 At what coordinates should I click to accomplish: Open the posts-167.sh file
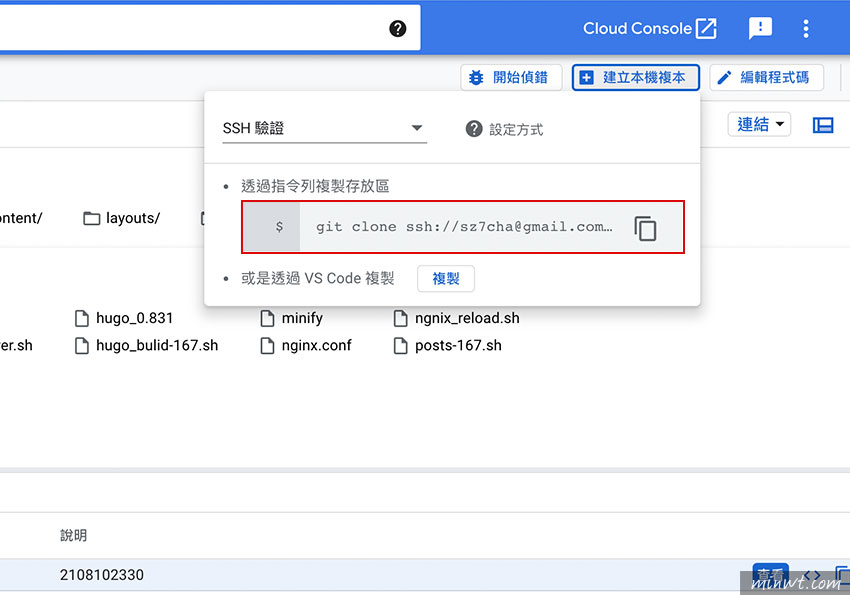click(x=458, y=345)
